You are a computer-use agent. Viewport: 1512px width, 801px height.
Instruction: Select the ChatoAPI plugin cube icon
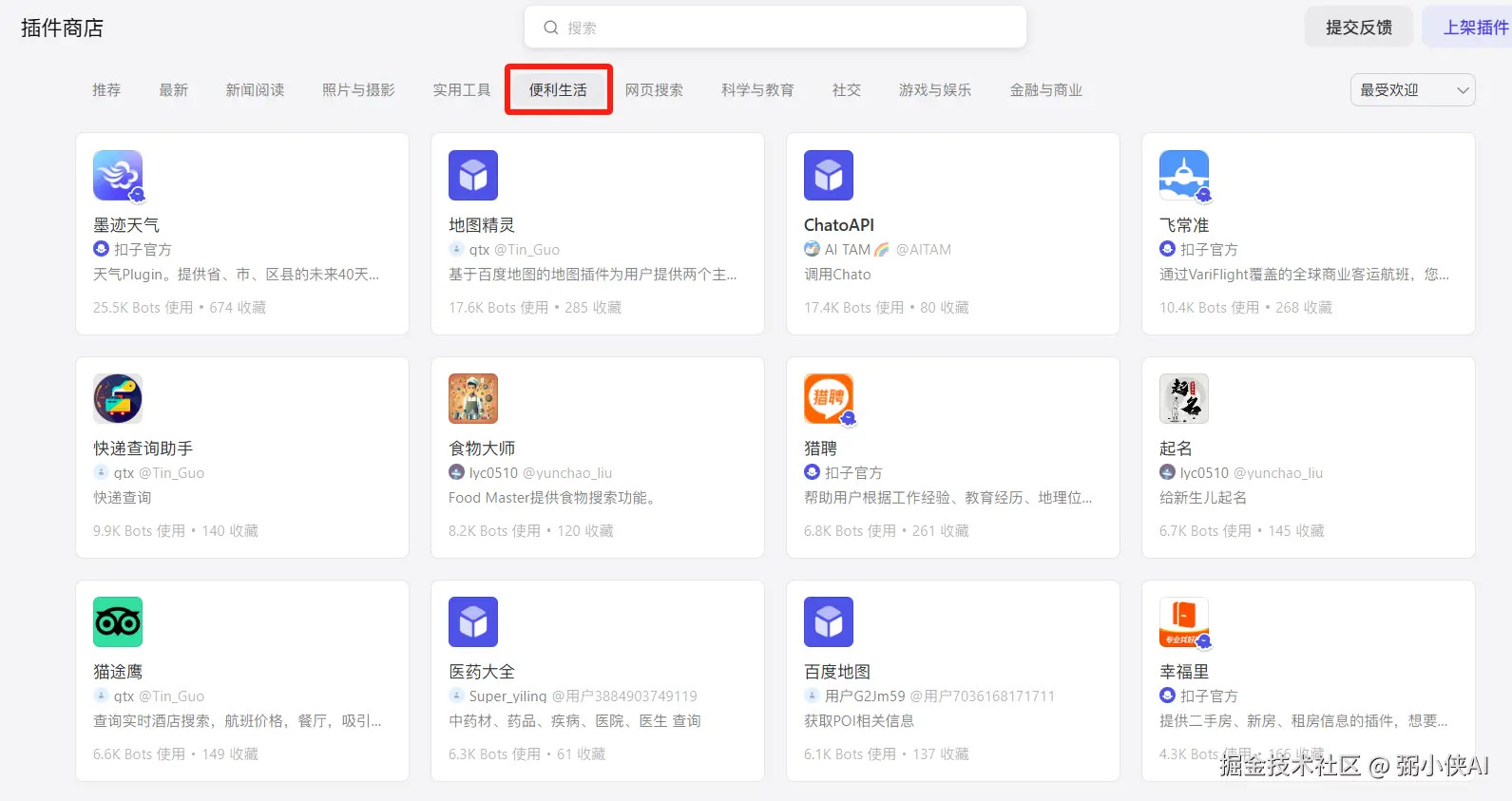pos(829,175)
